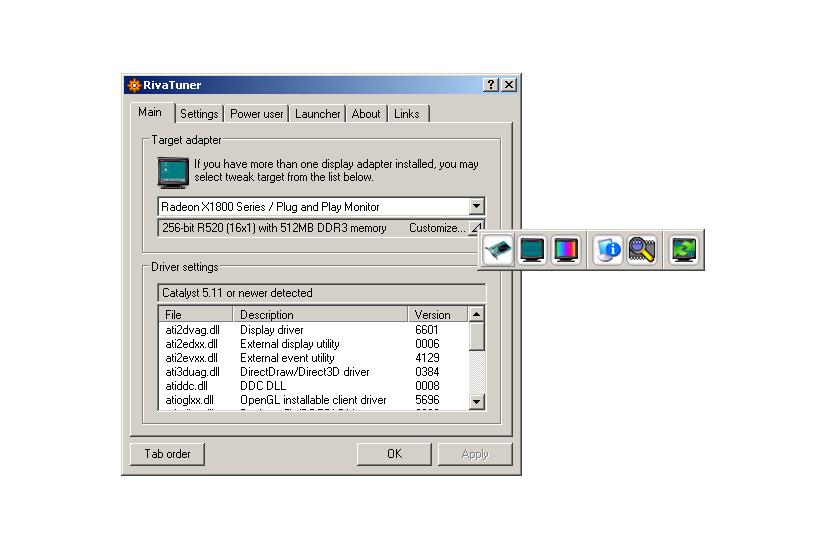Switch to the Settings tab
This screenshot has width=840, height=552.
click(199, 114)
